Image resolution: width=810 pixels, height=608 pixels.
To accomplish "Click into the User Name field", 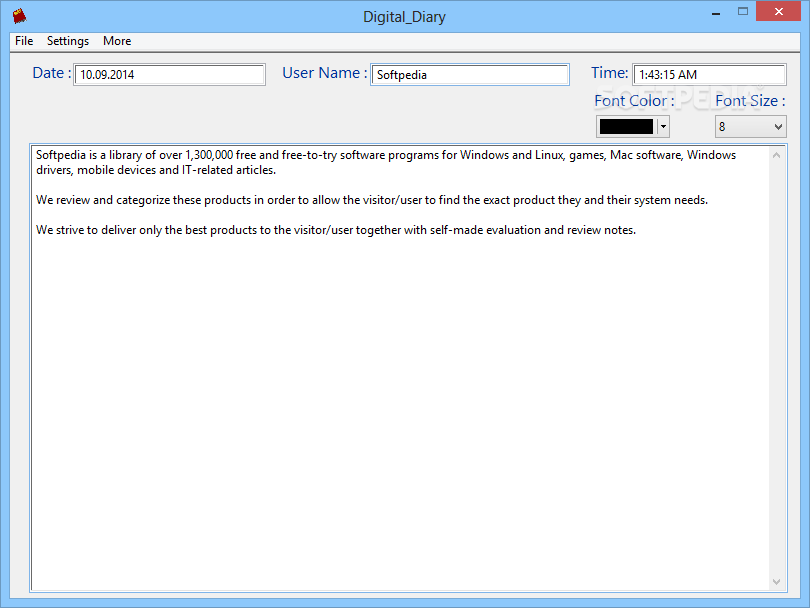I will [x=470, y=74].
